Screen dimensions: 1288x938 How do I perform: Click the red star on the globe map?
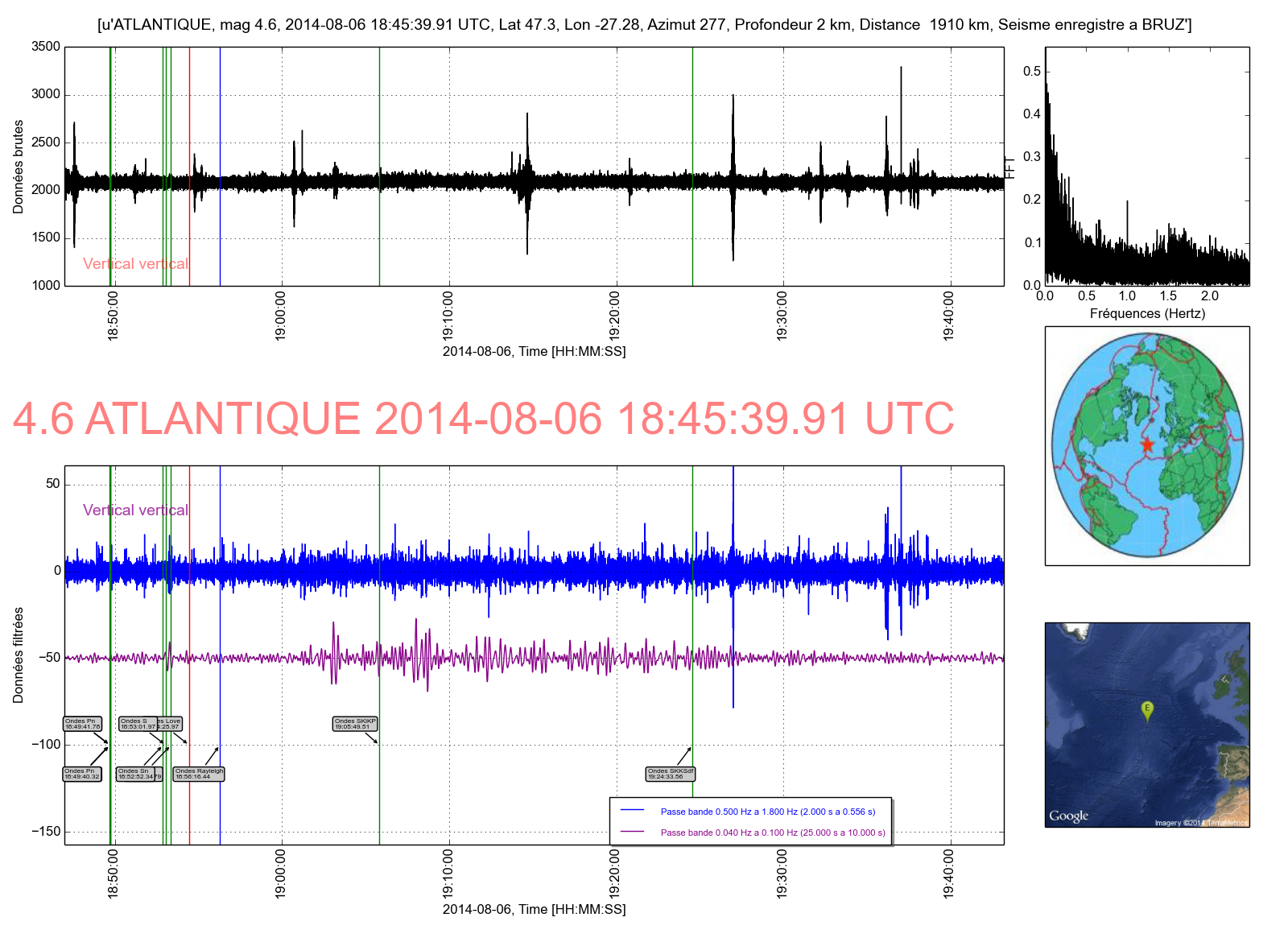click(x=1146, y=445)
